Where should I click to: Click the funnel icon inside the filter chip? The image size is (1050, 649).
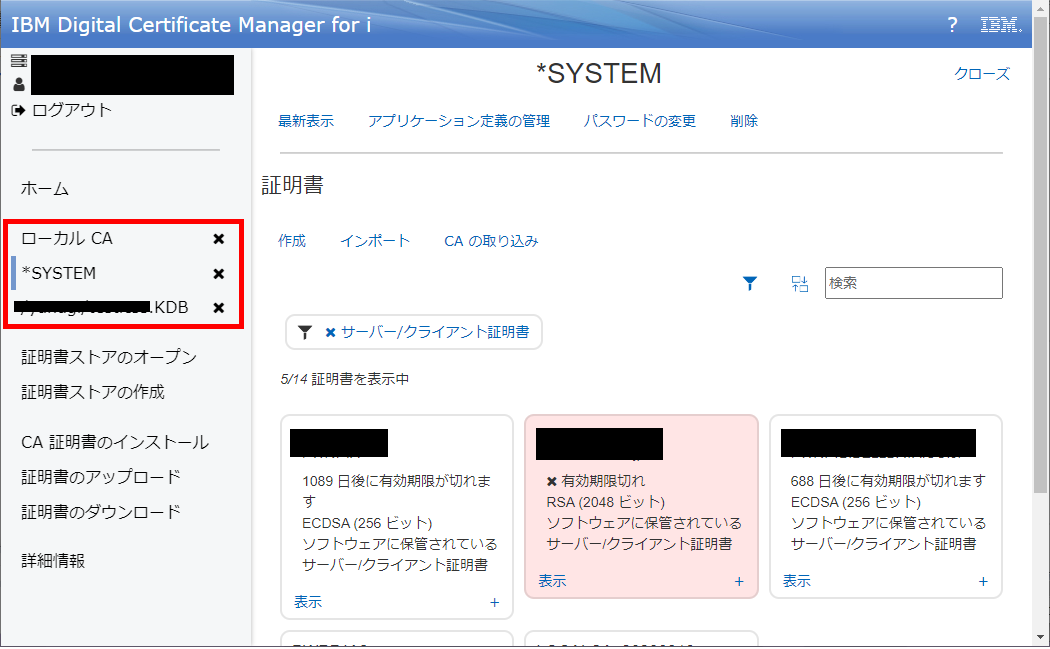[305, 332]
